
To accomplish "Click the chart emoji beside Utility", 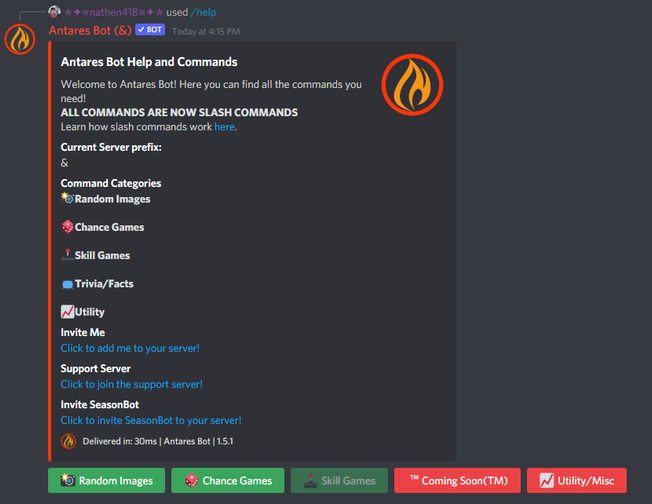I will (67, 312).
